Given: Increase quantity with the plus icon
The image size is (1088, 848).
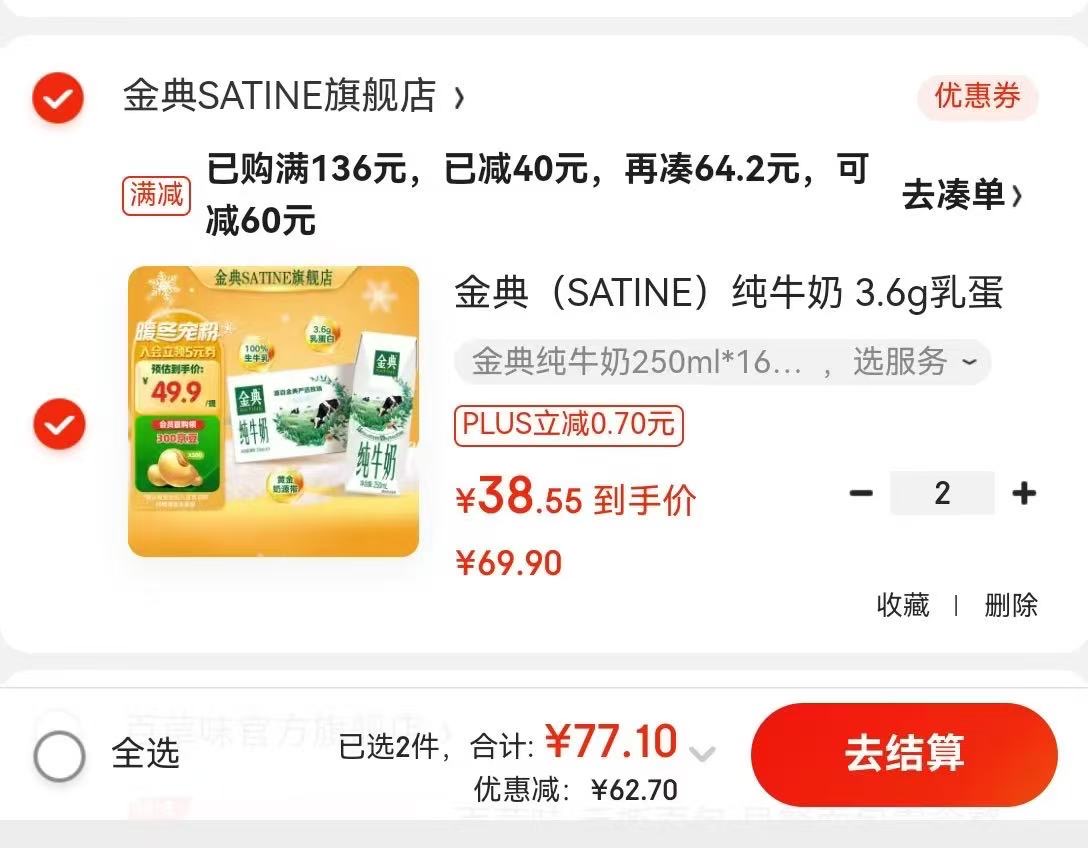Looking at the screenshot, I should pyautogui.click(x=1023, y=493).
